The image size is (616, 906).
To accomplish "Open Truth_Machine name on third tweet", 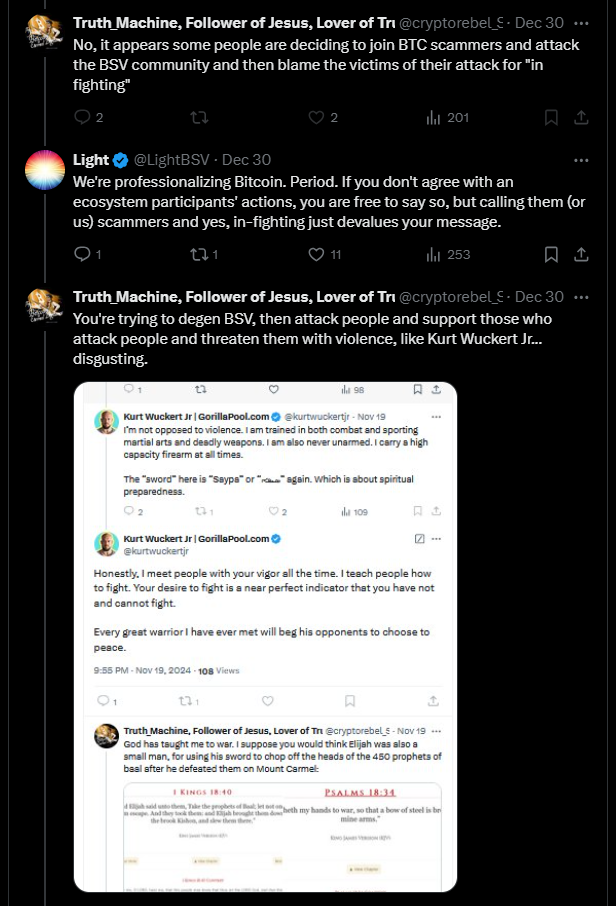I will click(234, 297).
